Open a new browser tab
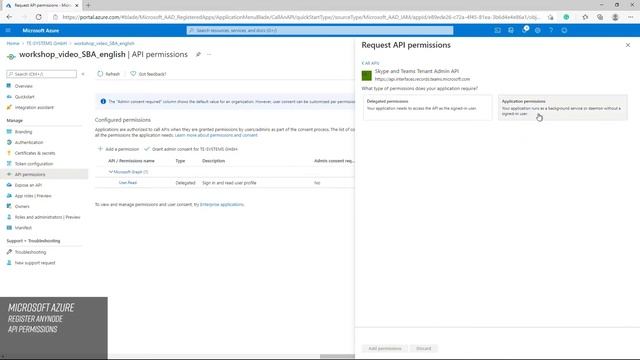640x360 pixels. click(88, 5)
